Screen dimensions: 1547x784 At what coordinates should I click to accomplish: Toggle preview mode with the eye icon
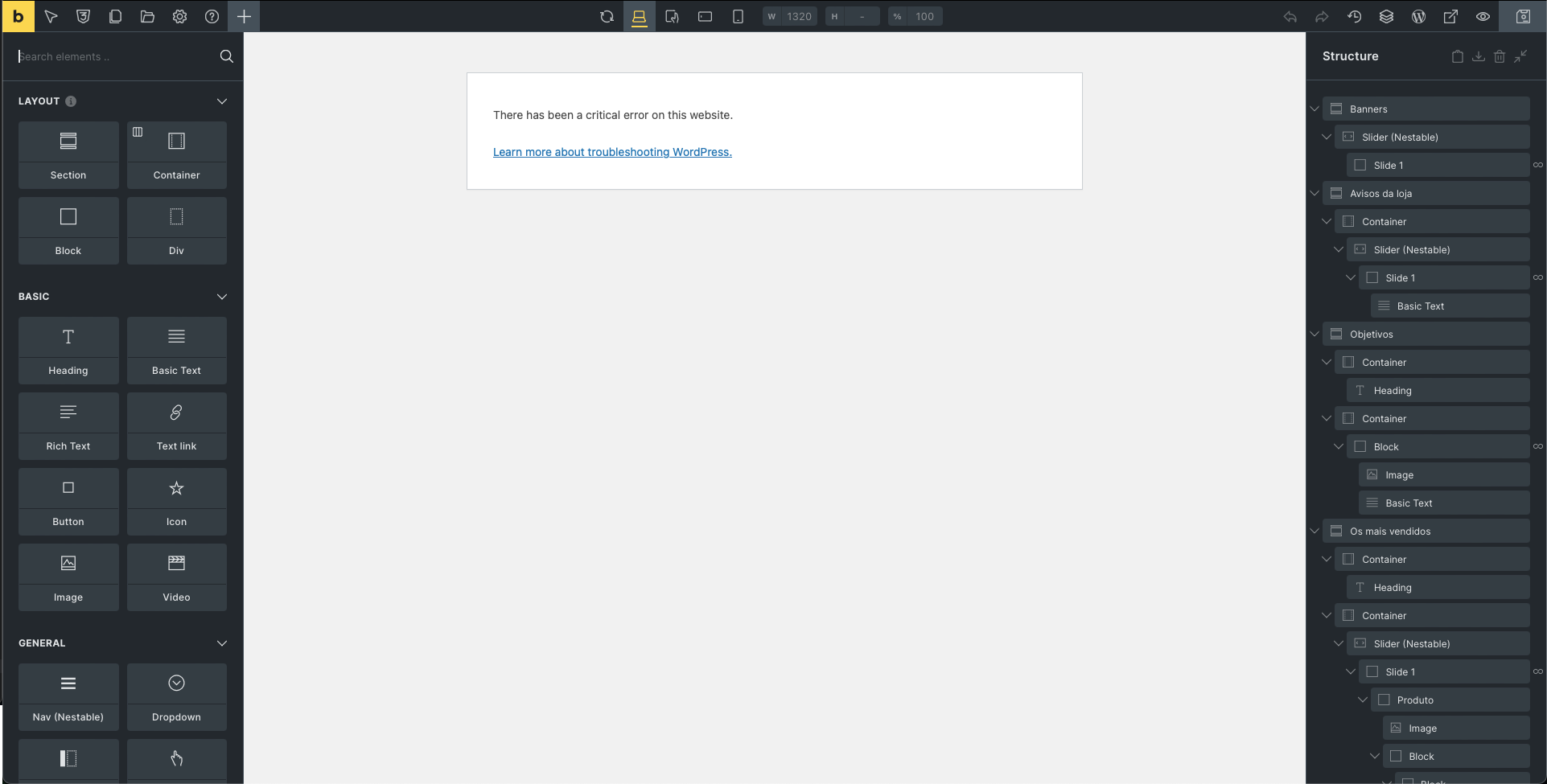[1483, 16]
